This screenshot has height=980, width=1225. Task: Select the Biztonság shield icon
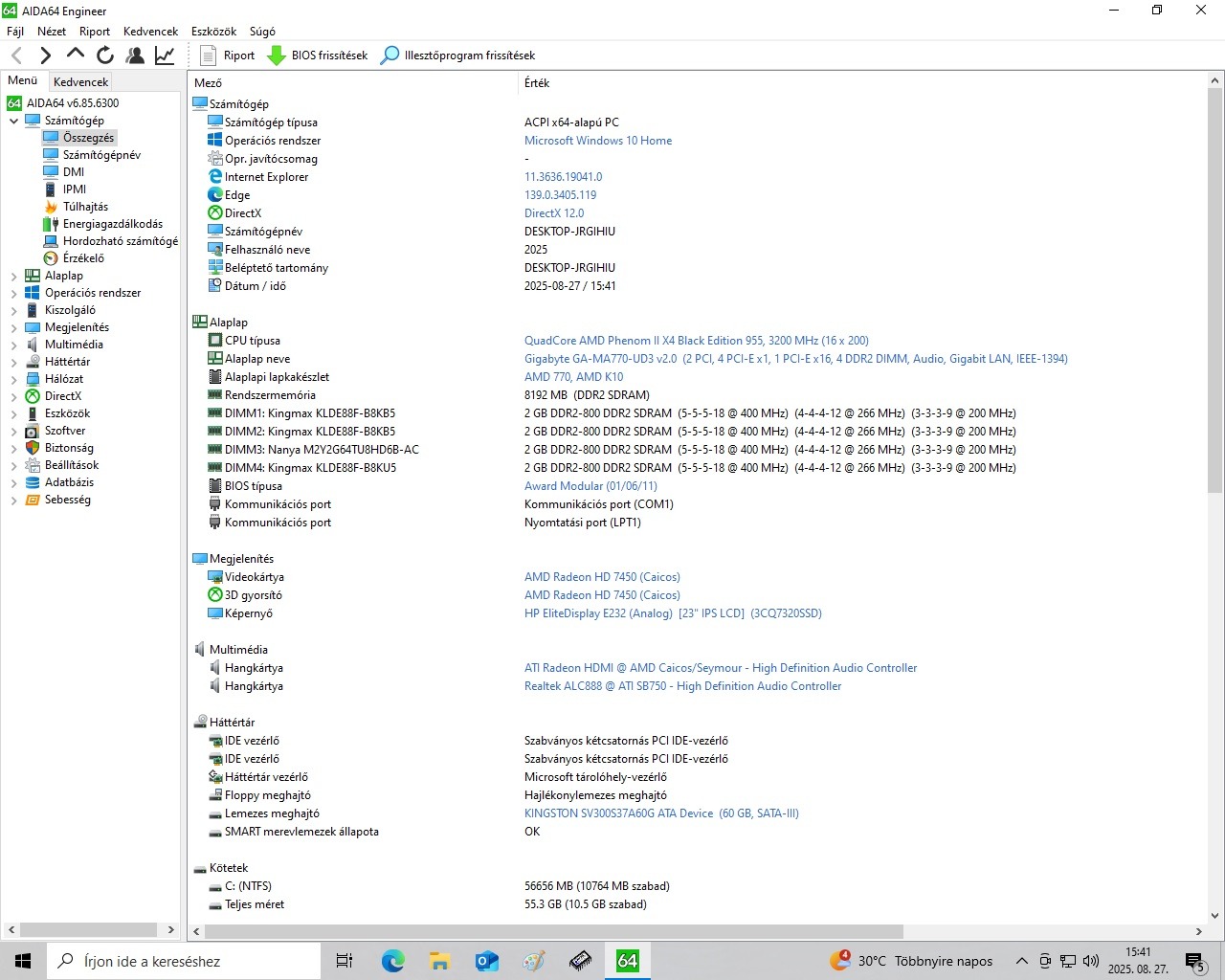click(x=33, y=448)
